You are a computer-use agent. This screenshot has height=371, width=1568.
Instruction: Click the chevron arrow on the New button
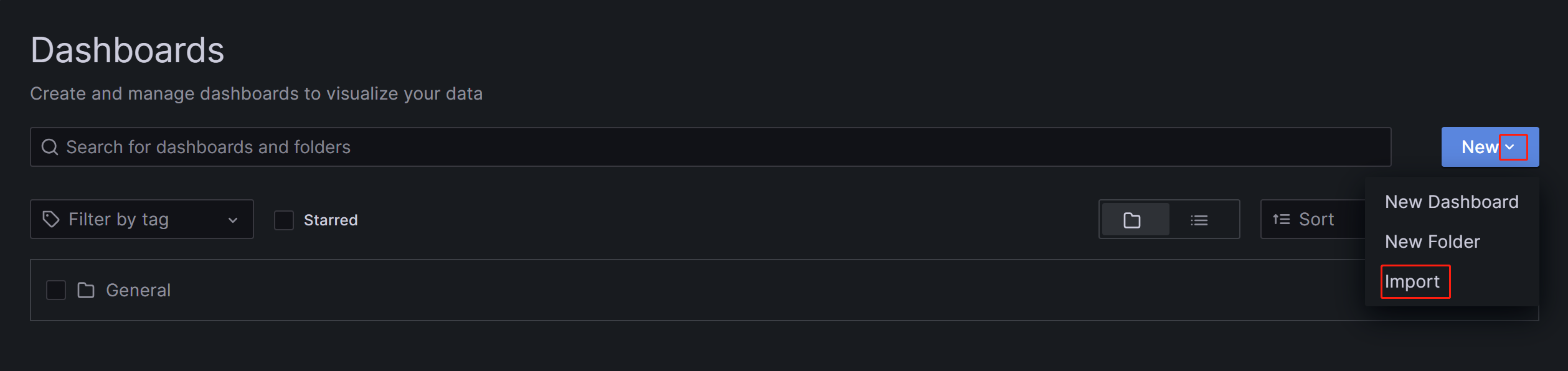[1513, 148]
